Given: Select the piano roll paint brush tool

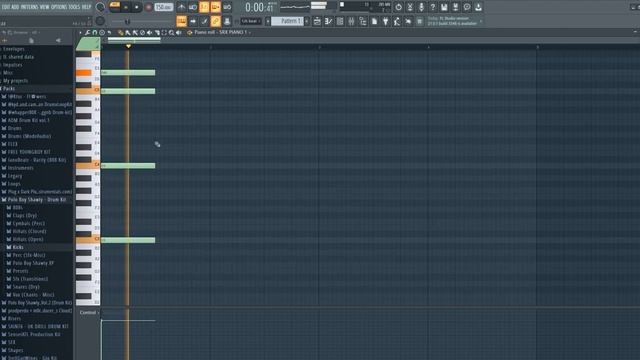Looking at the screenshot, I should pos(128,33).
